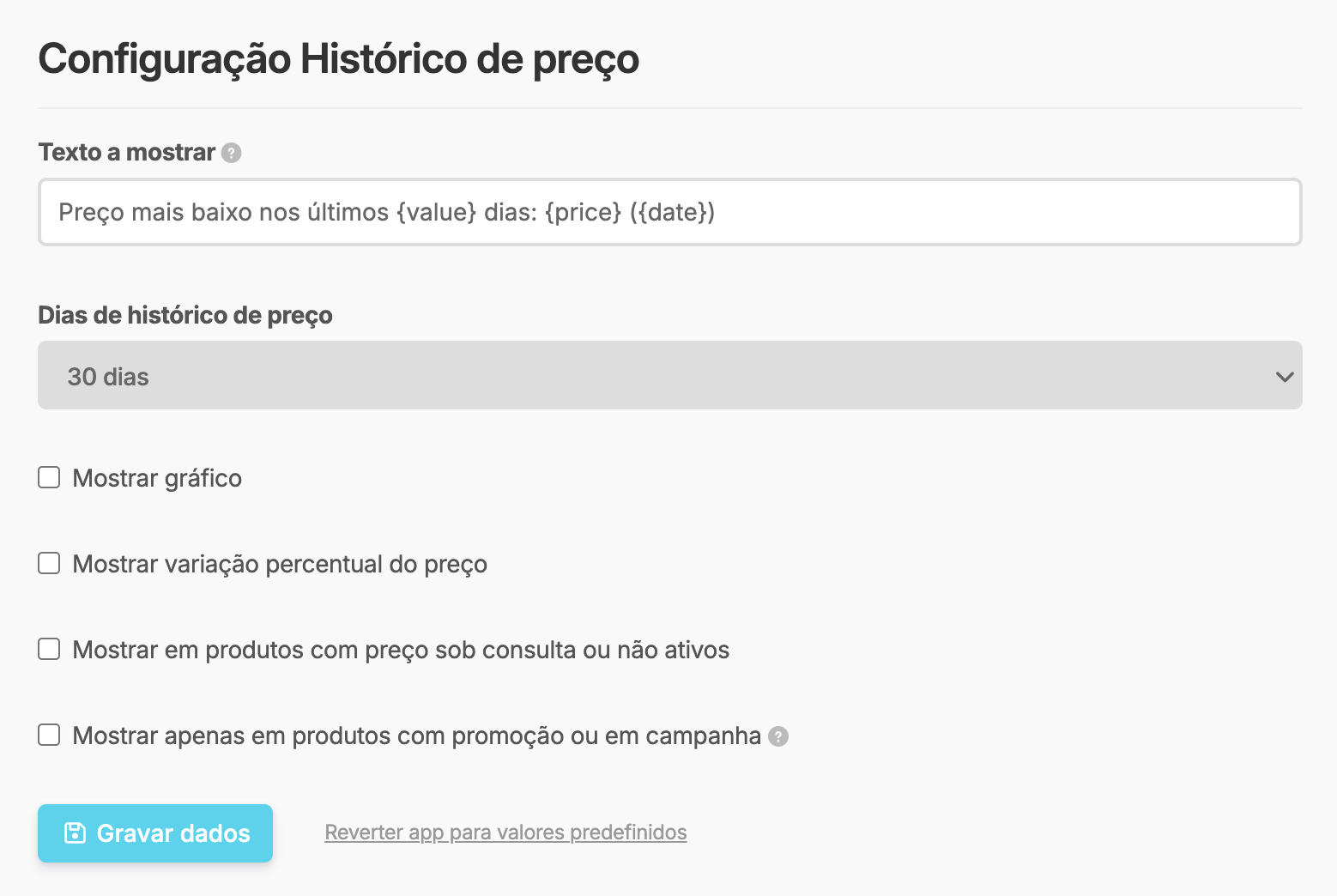The image size is (1337, 896).
Task: Open "Reverter app para valores predefinidos"
Action: 505,832
